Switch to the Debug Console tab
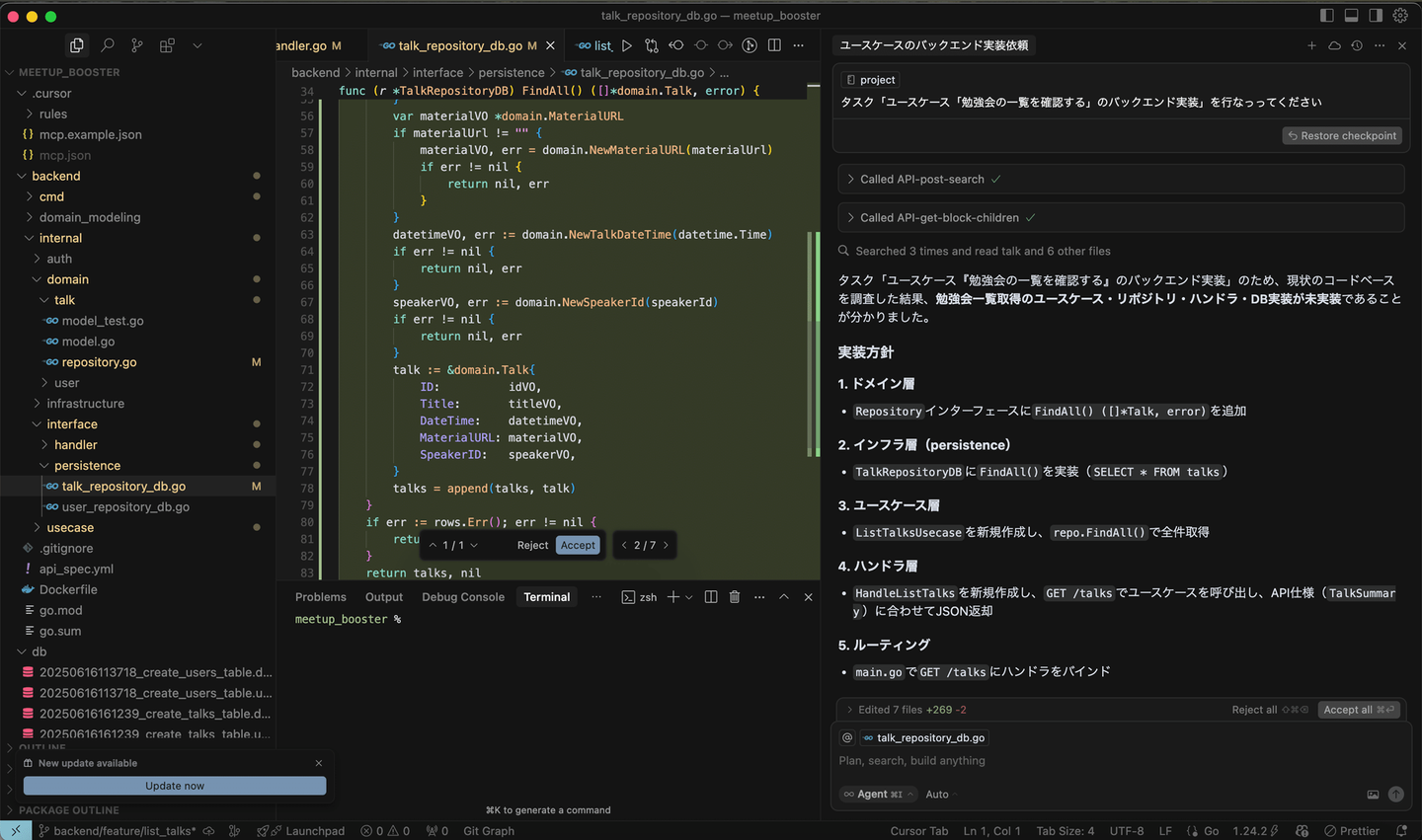Screen dimensions: 1422x840 (x=462, y=597)
